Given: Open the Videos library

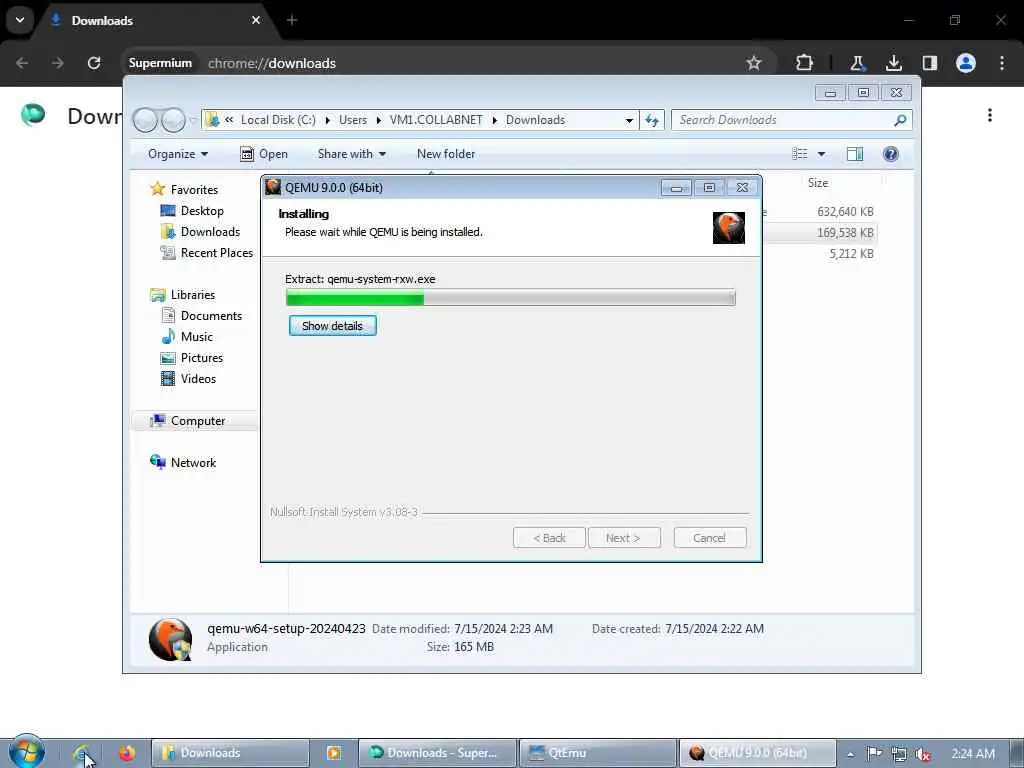Looking at the screenshot, I should click(x=198, y=378).
